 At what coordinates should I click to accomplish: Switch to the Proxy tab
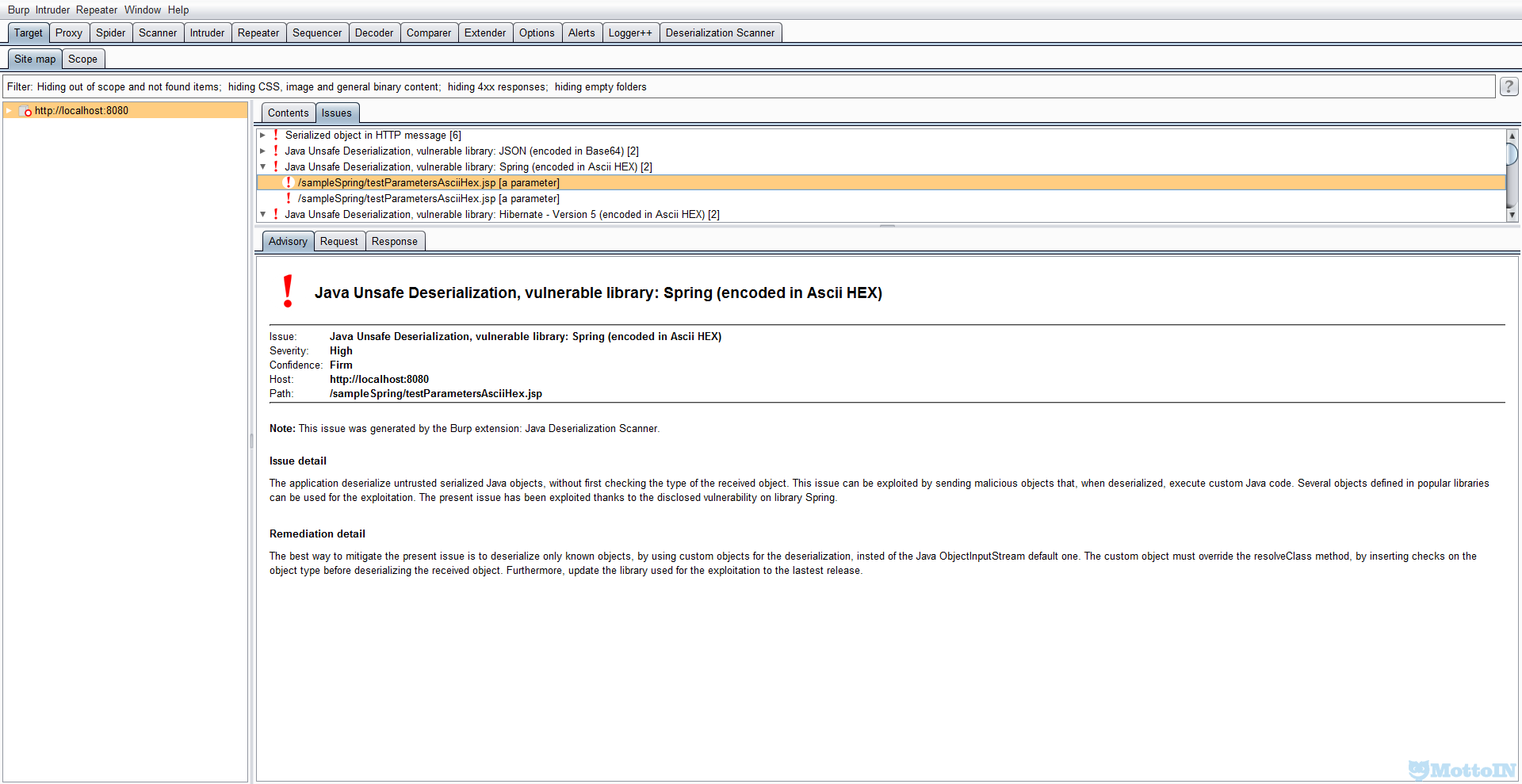click(x=69, y=33)
